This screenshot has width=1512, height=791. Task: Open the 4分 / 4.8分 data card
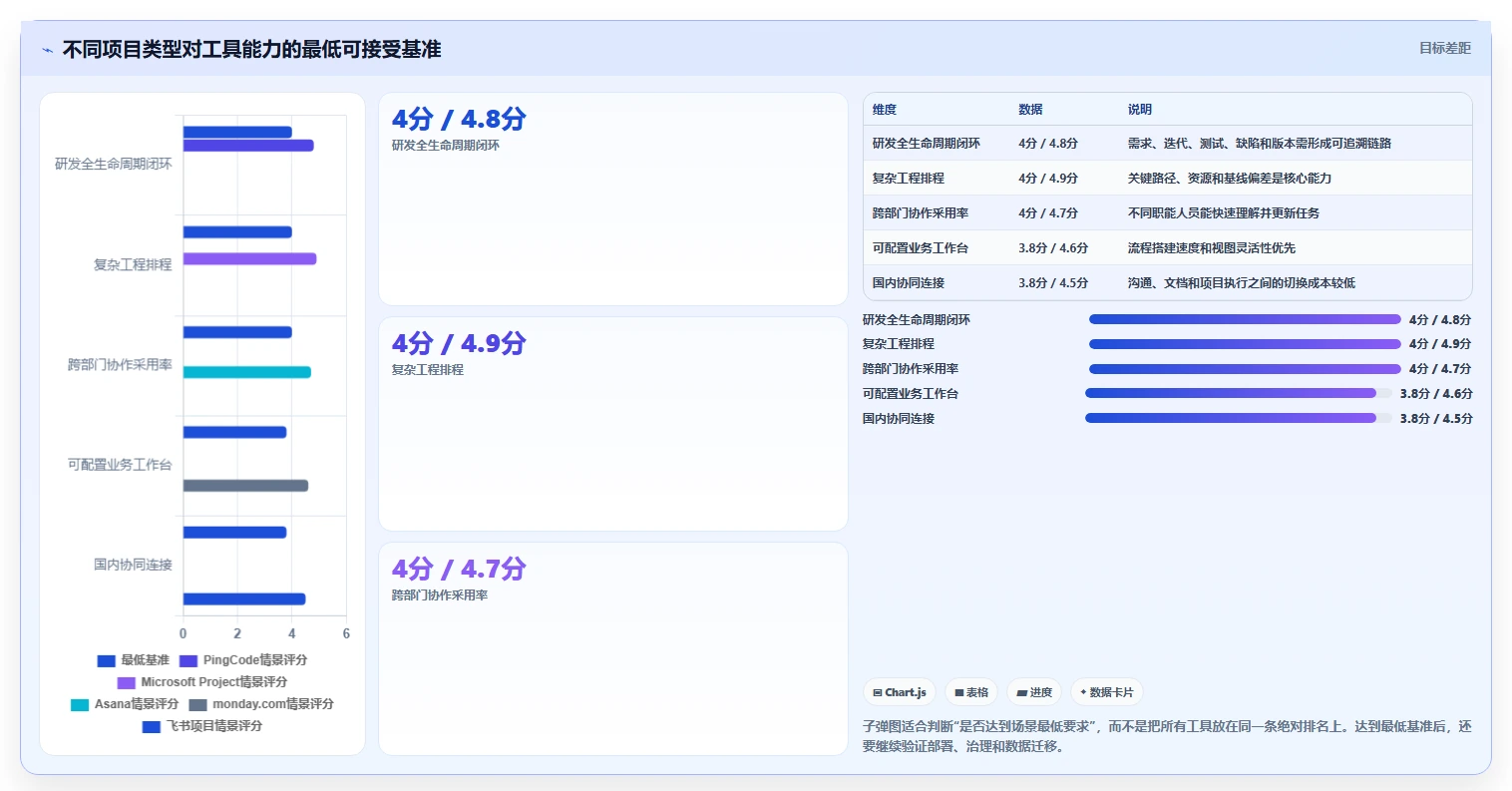coord(613,199)
